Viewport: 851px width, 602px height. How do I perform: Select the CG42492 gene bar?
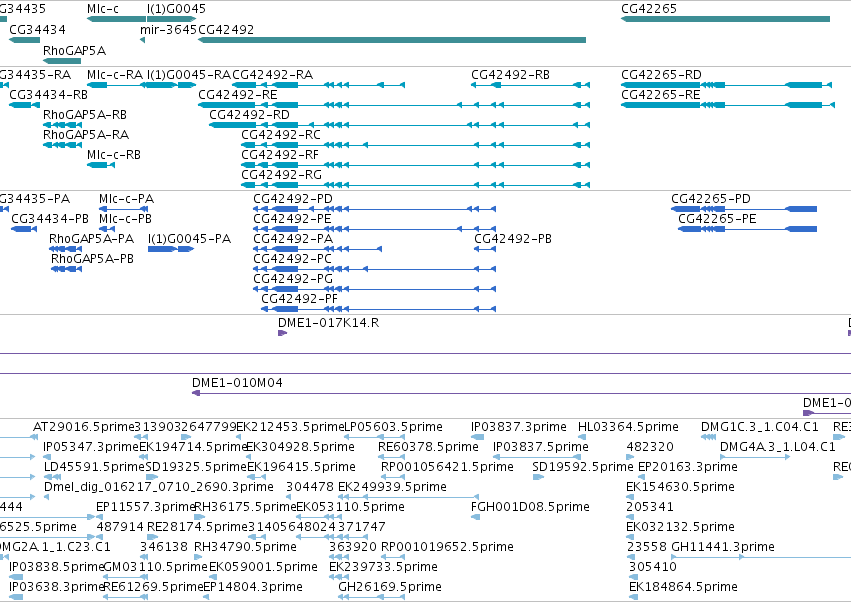(x=392, y=40)
